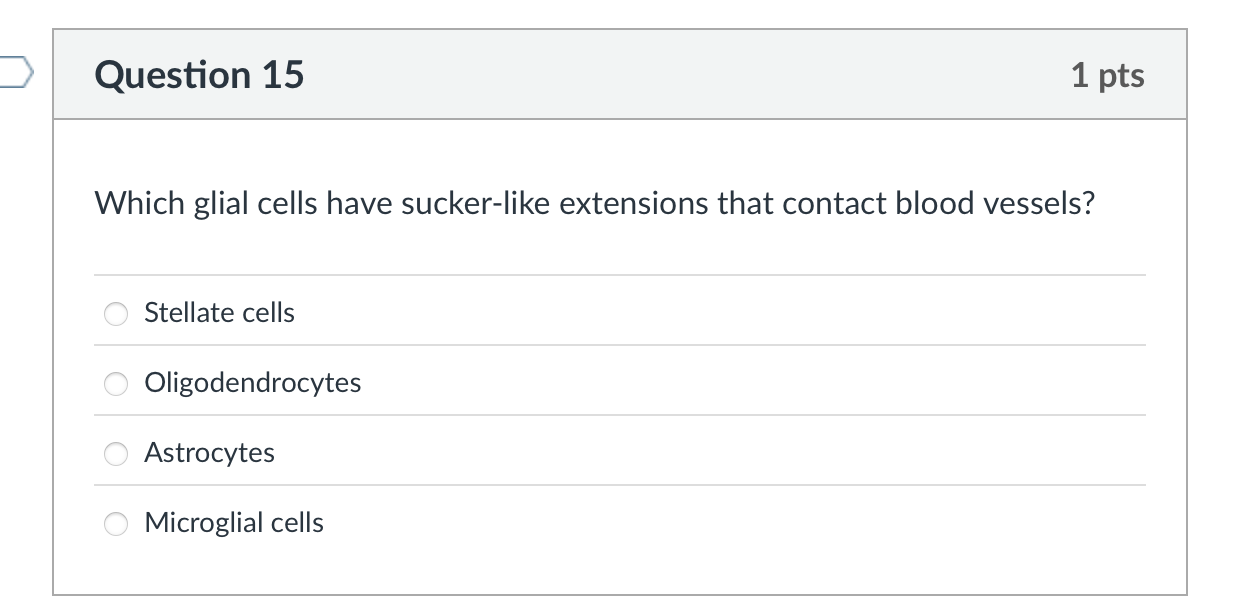The image size is (1242, 604).
Task: Click the 'Stellate cells' answer text
Action: click(x=219, y=313)
